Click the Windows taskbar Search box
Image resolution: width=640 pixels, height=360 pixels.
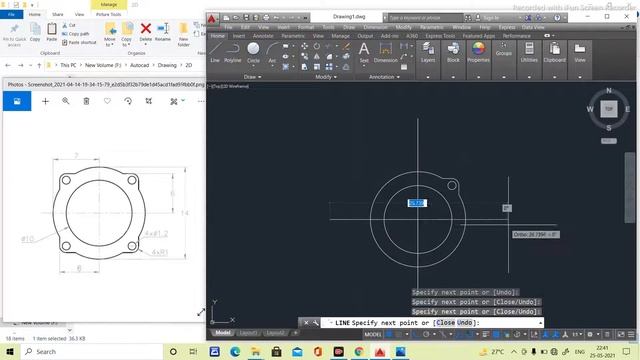91,351
